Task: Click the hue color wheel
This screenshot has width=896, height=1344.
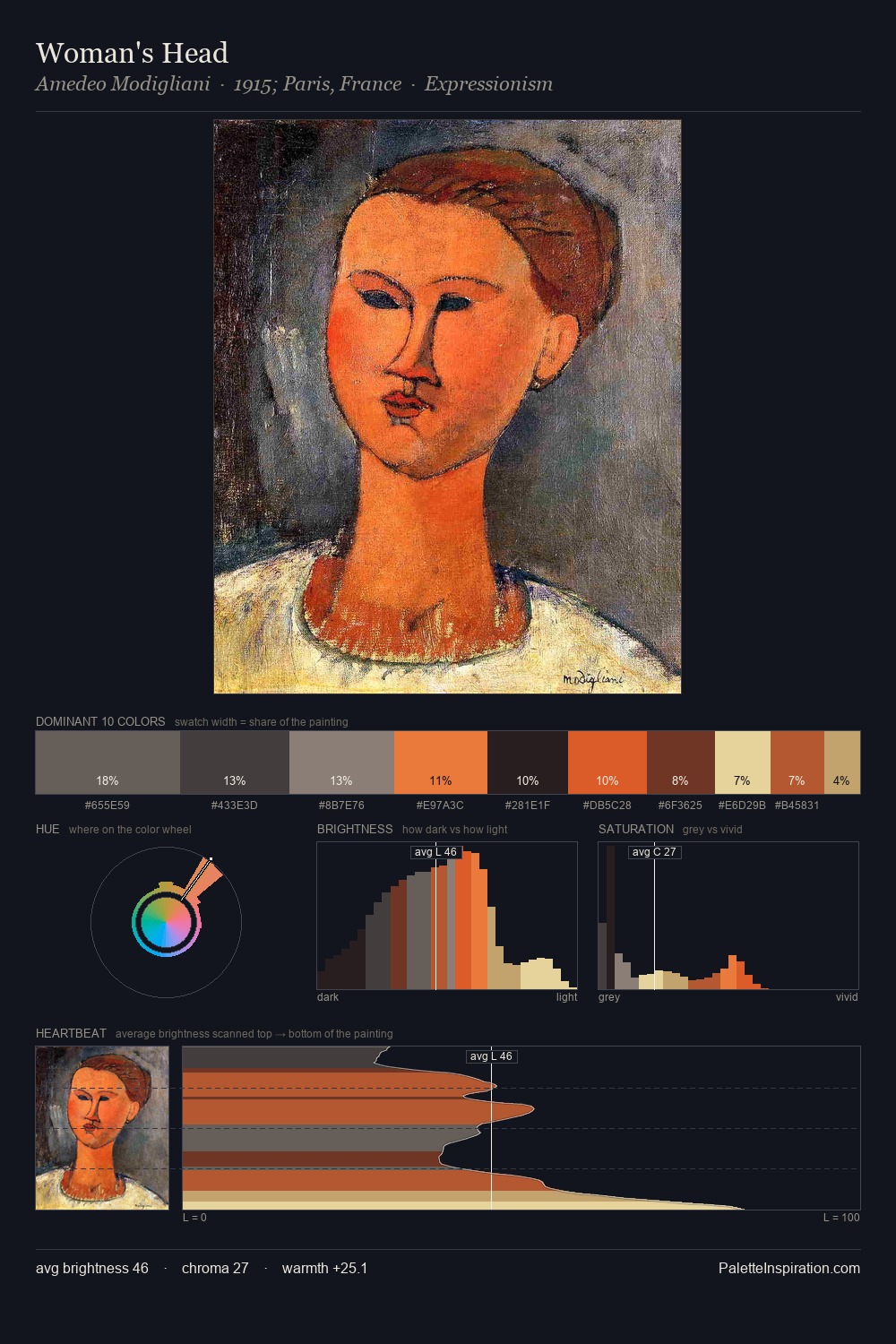Action: (x=166, y=922)
